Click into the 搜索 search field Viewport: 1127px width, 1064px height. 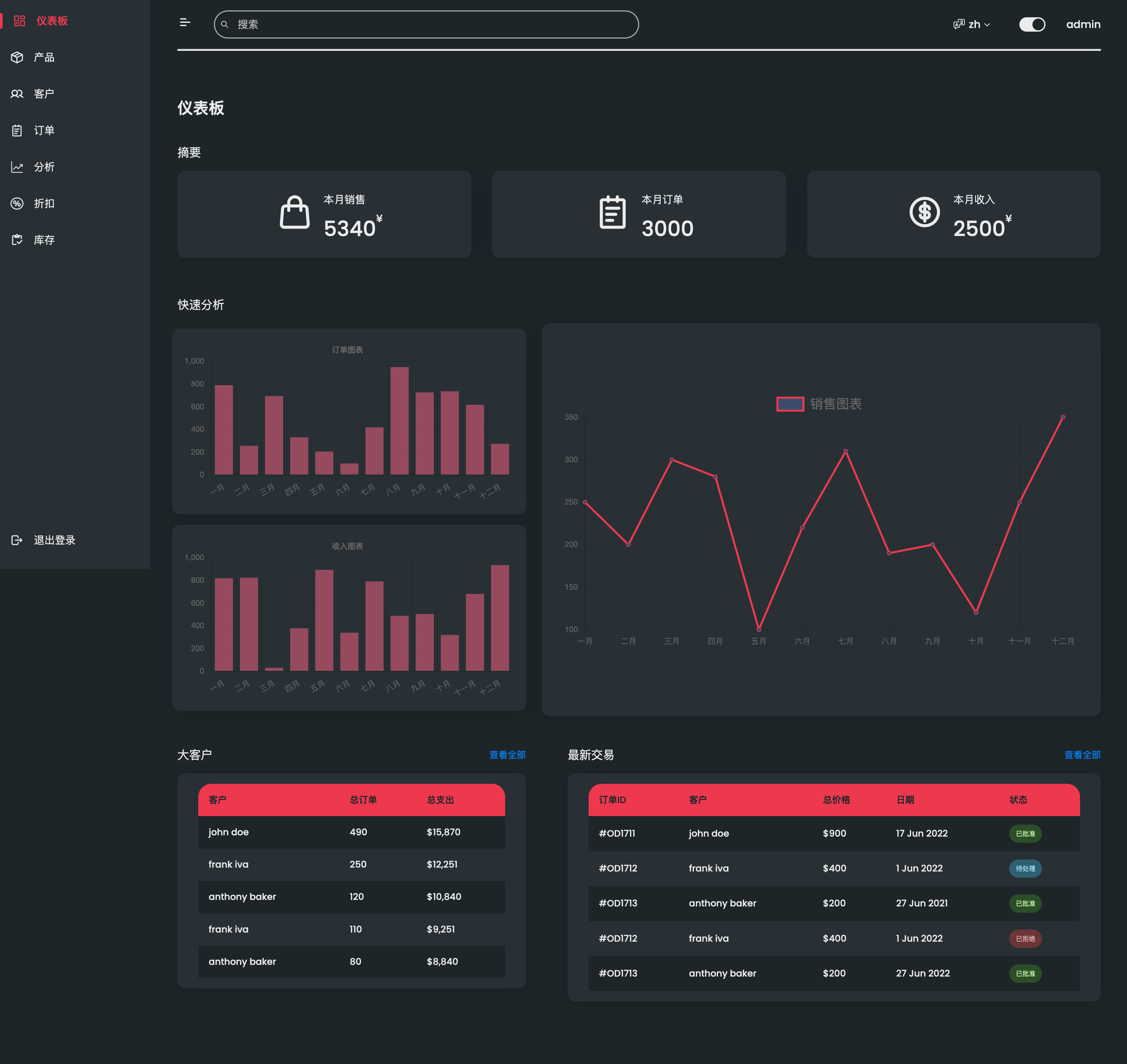(x=426, y=24)
